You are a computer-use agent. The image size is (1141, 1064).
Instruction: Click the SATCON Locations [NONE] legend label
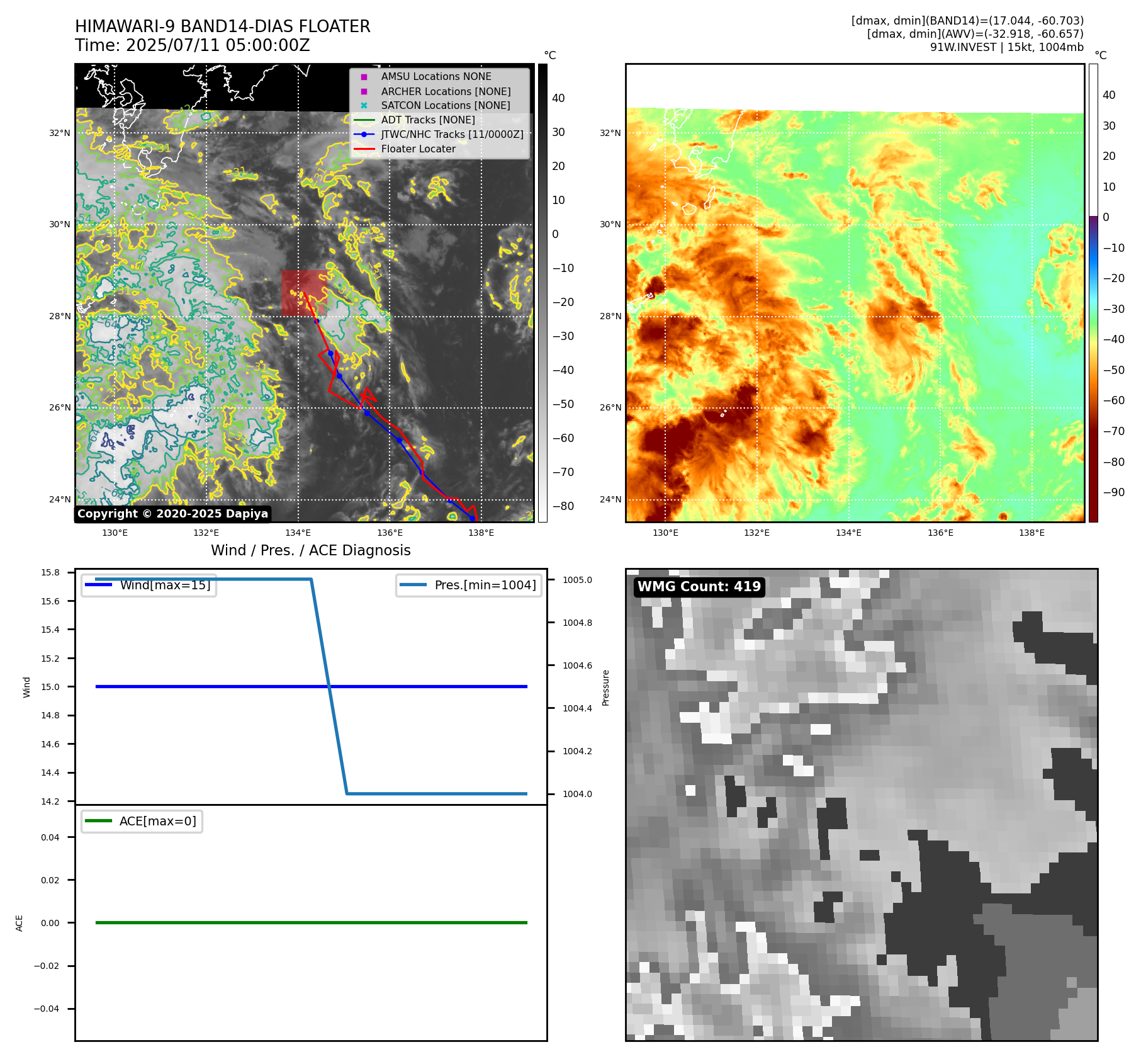446,106
